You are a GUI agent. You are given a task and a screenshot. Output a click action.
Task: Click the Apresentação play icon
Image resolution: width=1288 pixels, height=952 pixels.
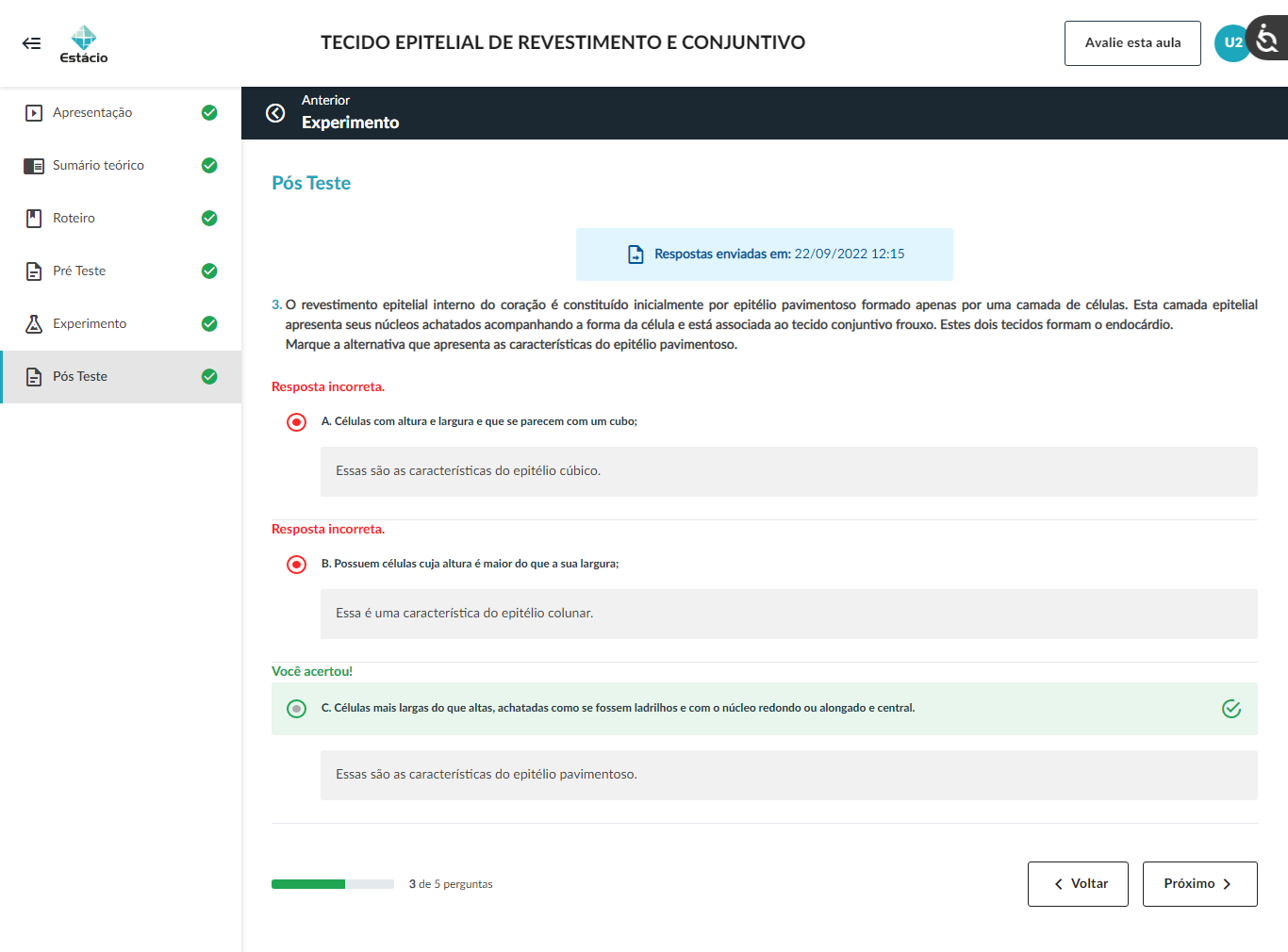tap(34, 113)
